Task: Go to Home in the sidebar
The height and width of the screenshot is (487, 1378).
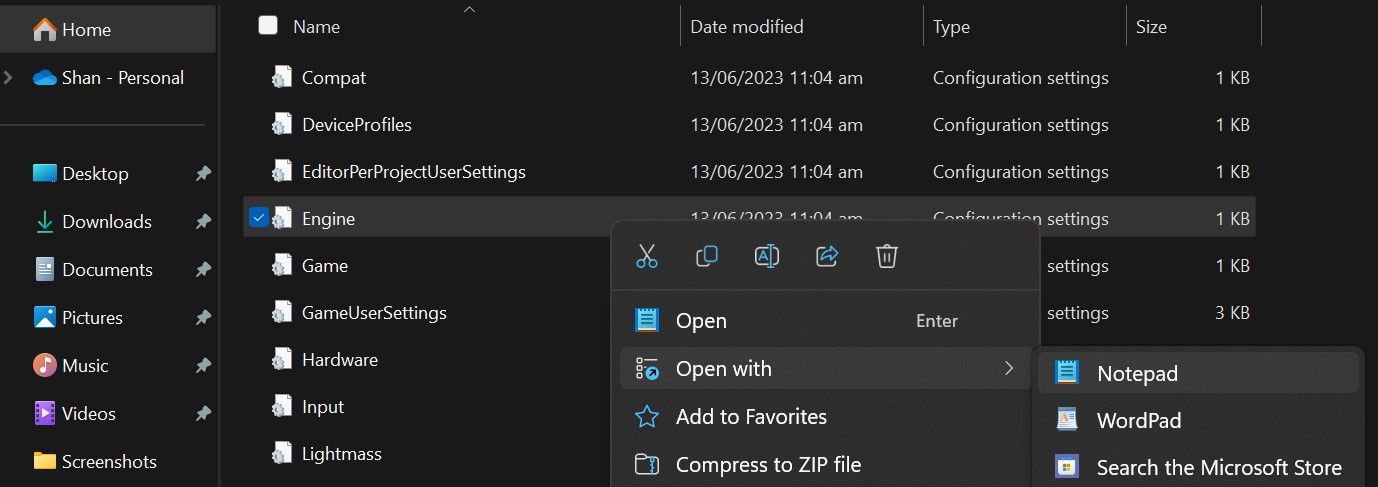Action: (x=86, y=30)
